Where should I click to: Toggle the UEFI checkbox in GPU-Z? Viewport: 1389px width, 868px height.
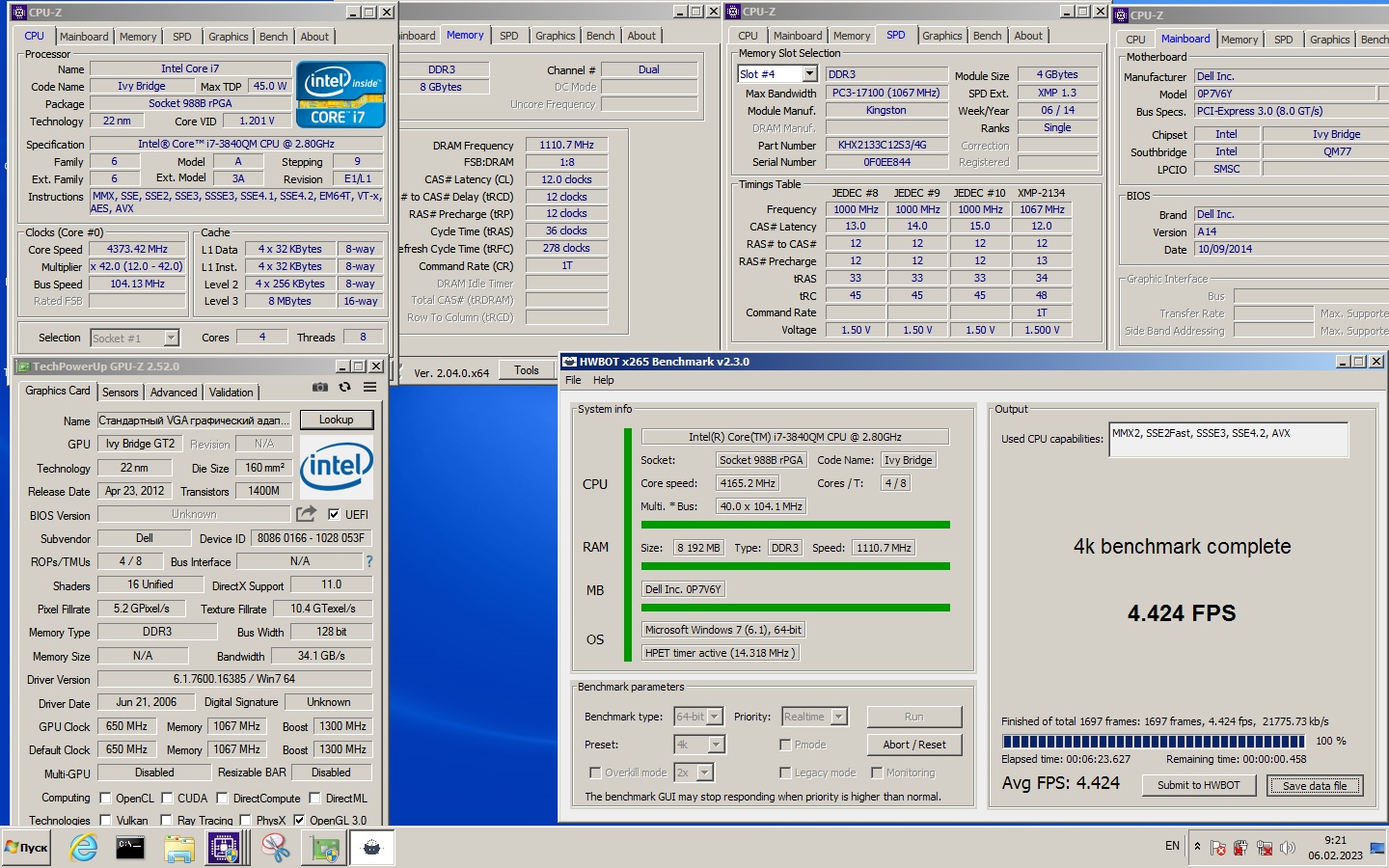334,514
